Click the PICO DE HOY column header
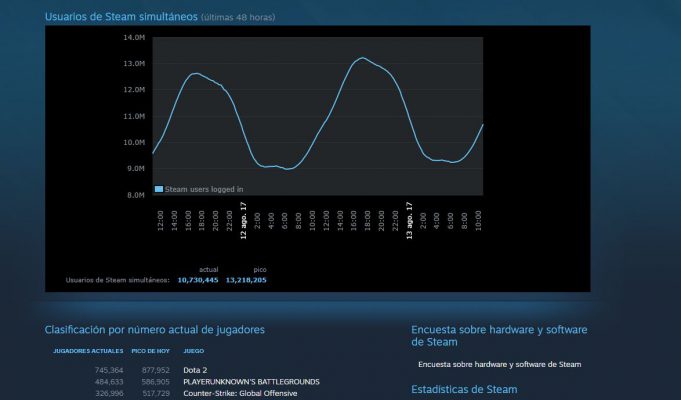The height and width of the screenshot is (400, 681). point(151,351)
